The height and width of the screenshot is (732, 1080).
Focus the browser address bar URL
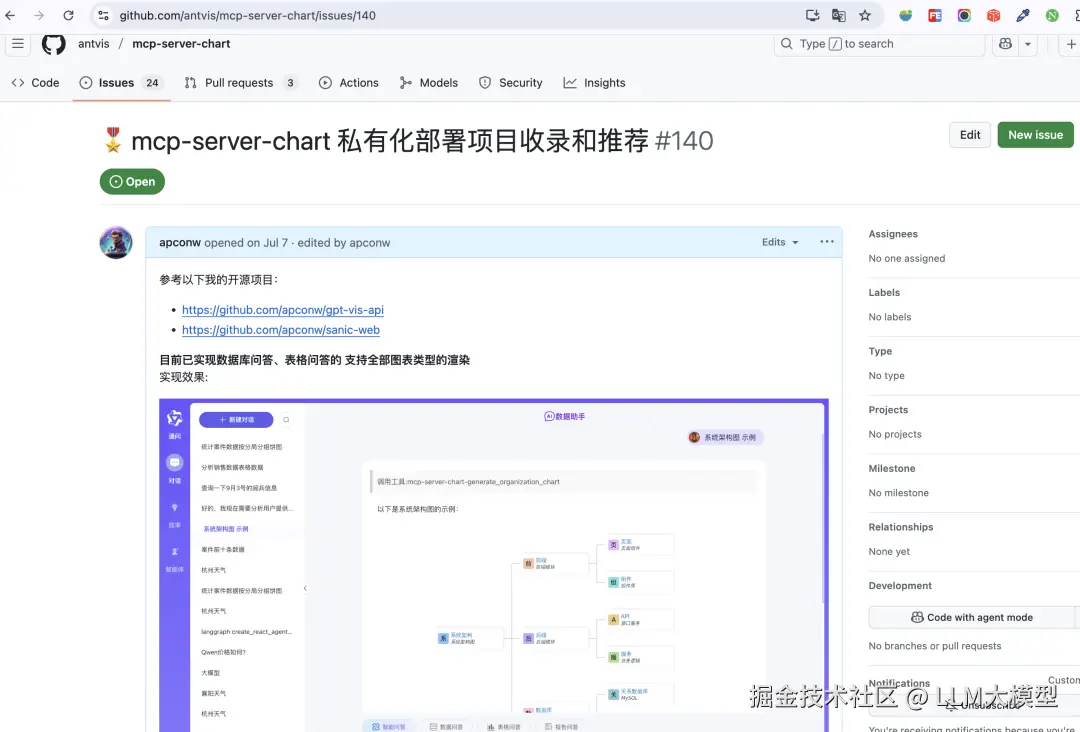coord(247,15)
